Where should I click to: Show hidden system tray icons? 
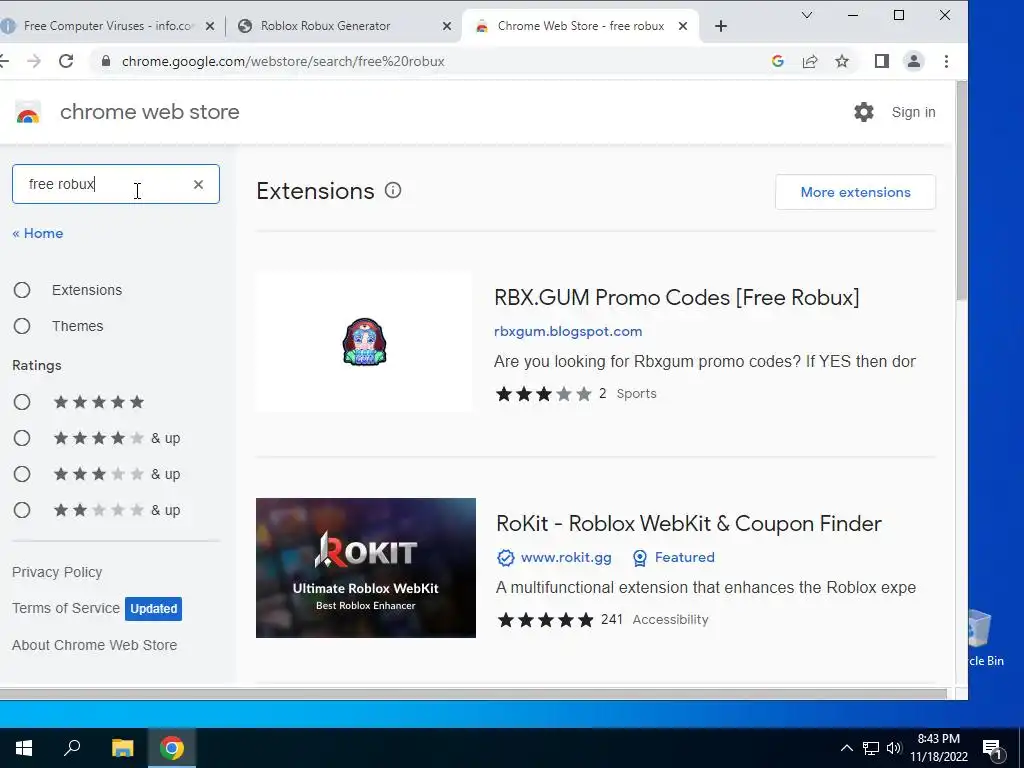pyautogui.click(x=846, y=748)
